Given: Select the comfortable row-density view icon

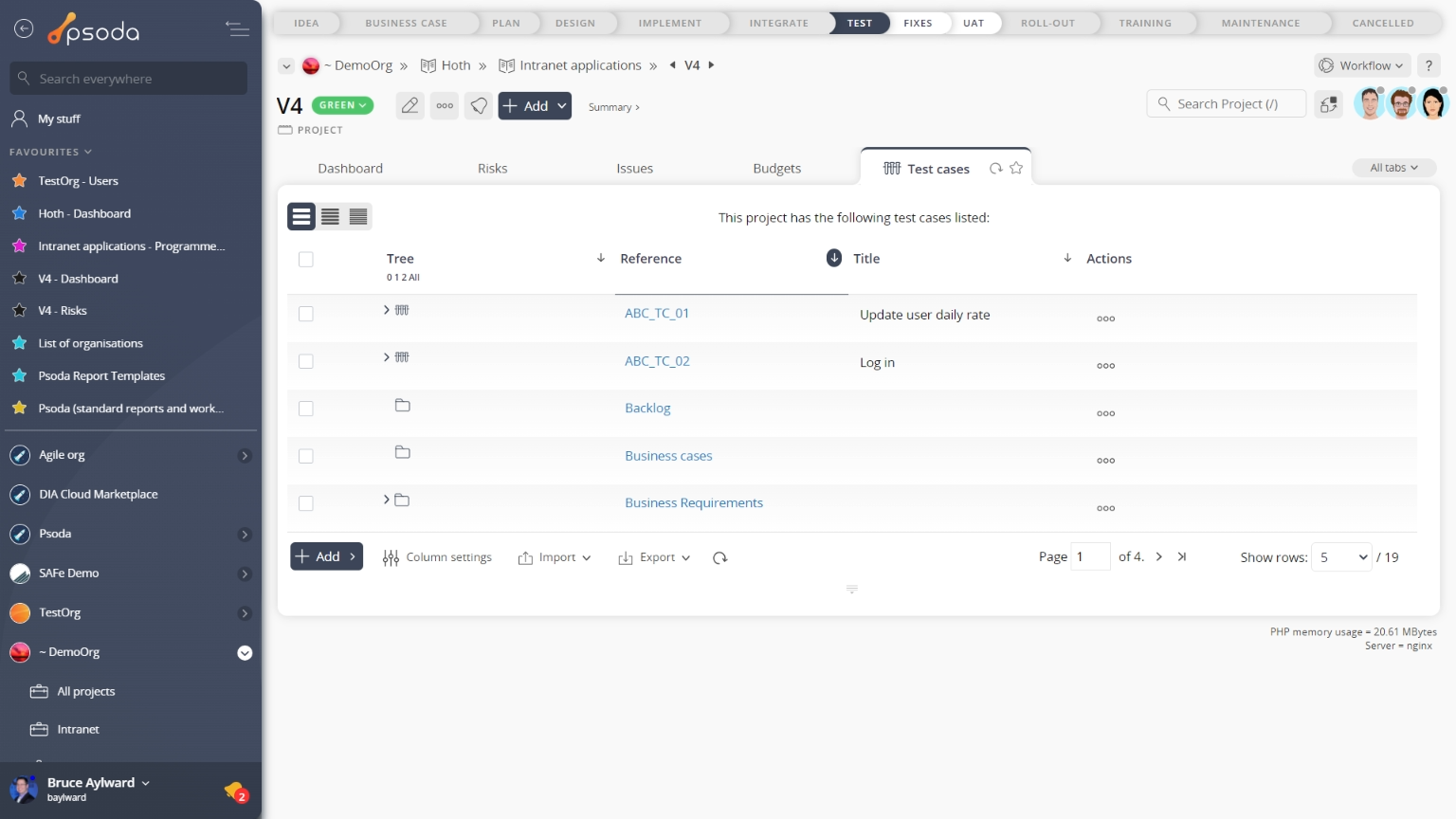Looking at the screenshot, I should point(301,217).
